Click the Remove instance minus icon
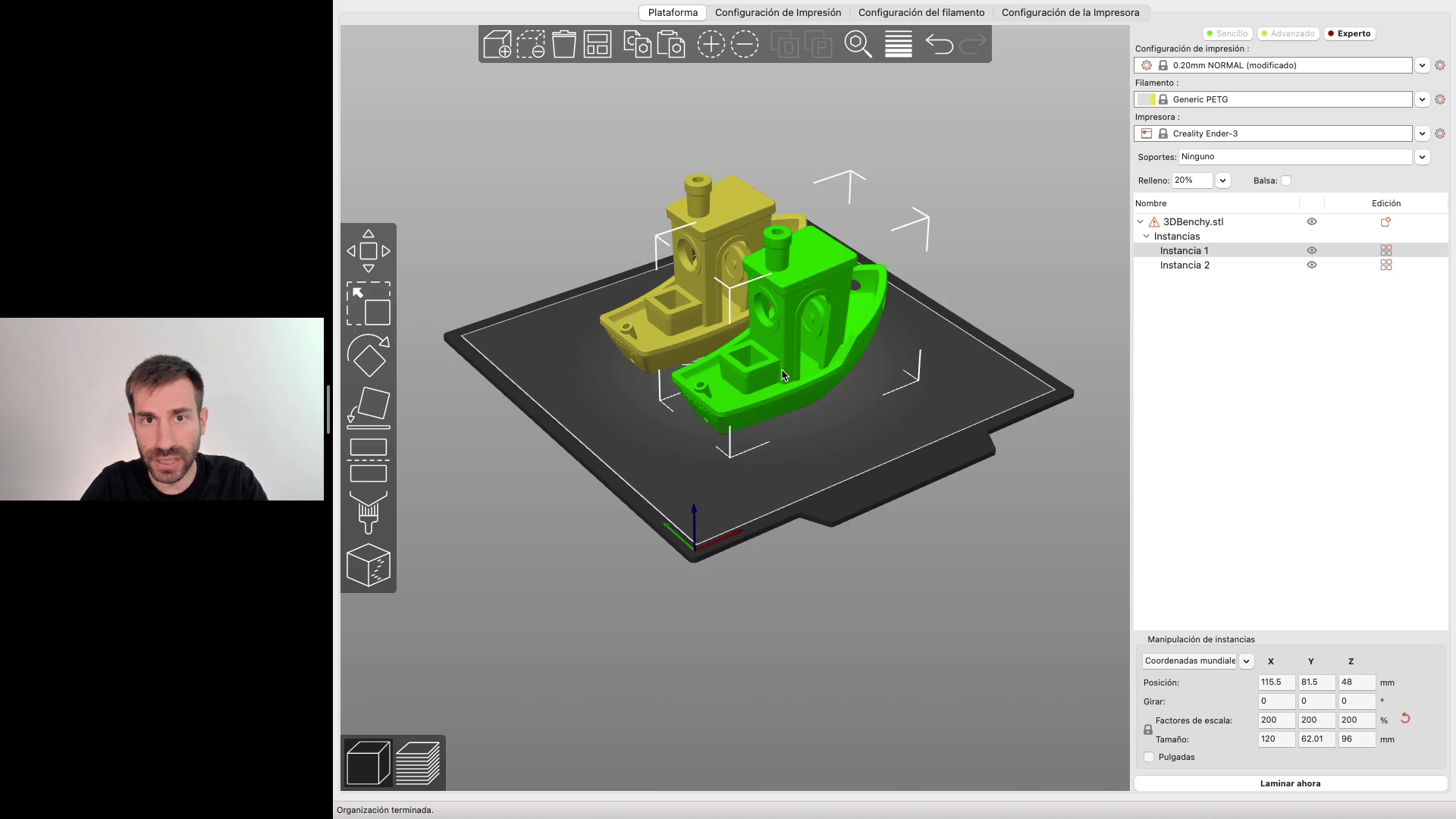This screenshot has height=819, width=1456. [745, 44]
